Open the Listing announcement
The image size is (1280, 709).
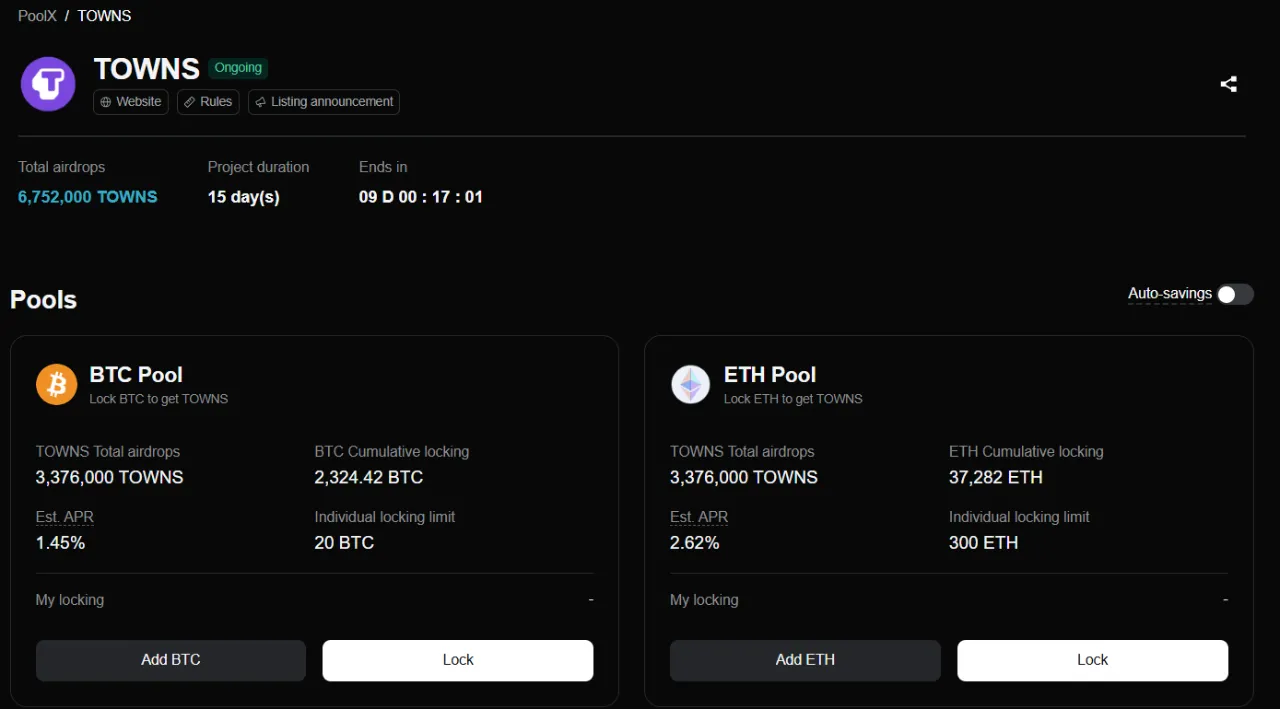pos(324,102)
